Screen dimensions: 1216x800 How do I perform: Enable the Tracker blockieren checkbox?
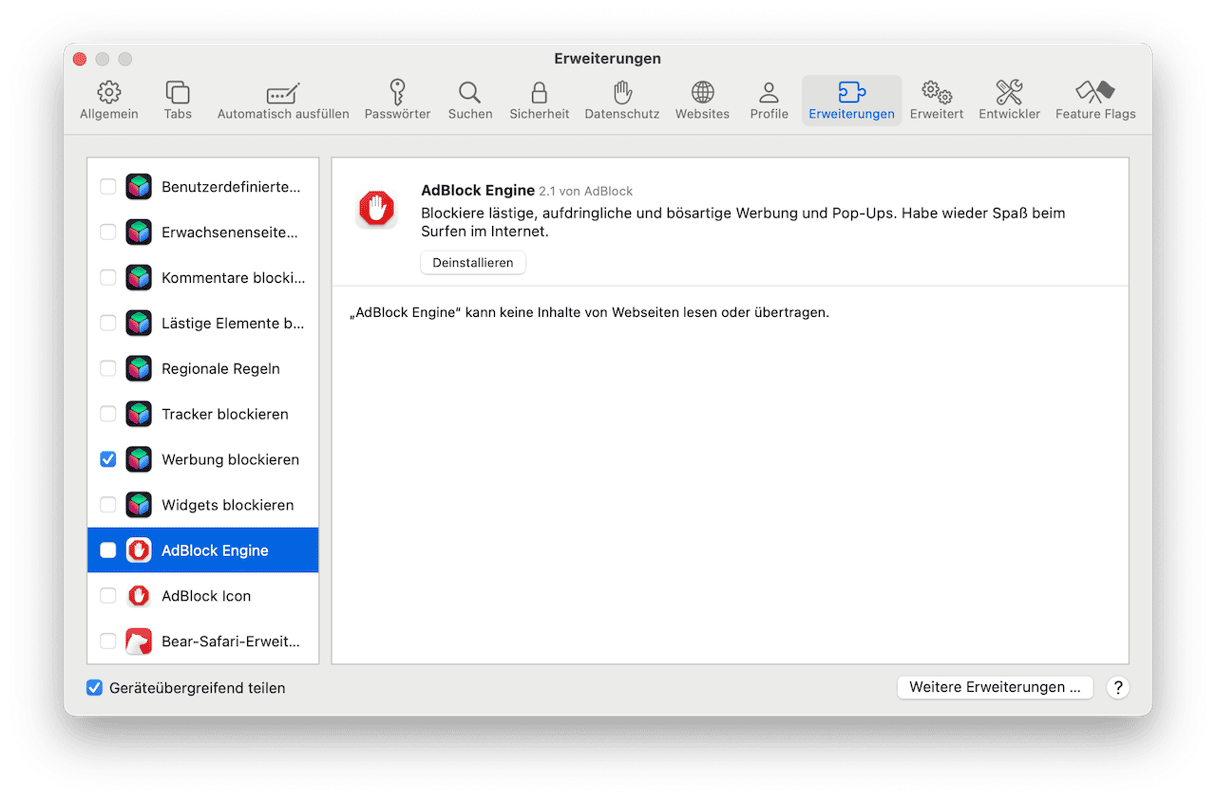click(108, 414)
